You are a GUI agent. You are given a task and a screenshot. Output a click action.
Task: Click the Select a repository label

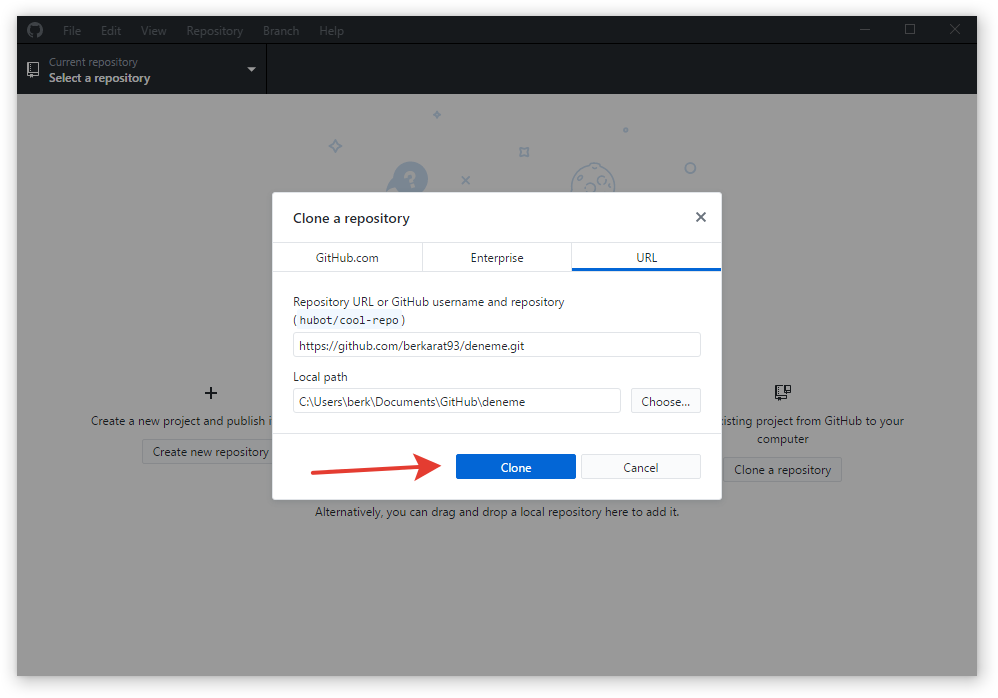pos(99,78)
